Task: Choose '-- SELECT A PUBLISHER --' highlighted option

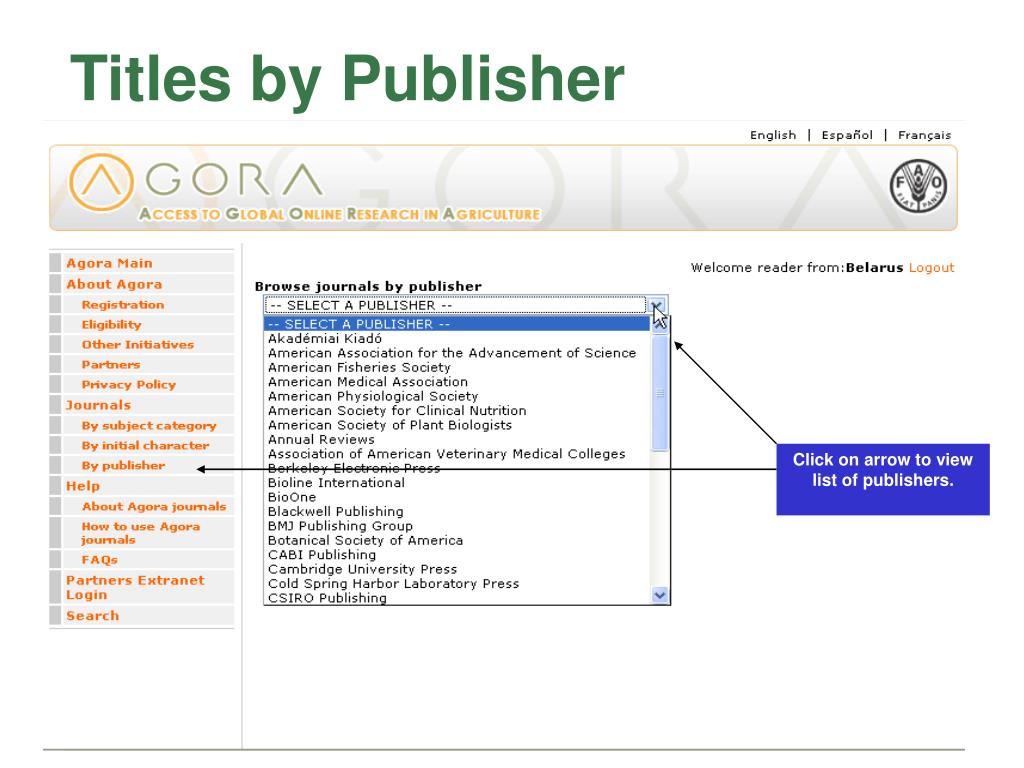Action: pyautogui.click(x=456, y=324)
